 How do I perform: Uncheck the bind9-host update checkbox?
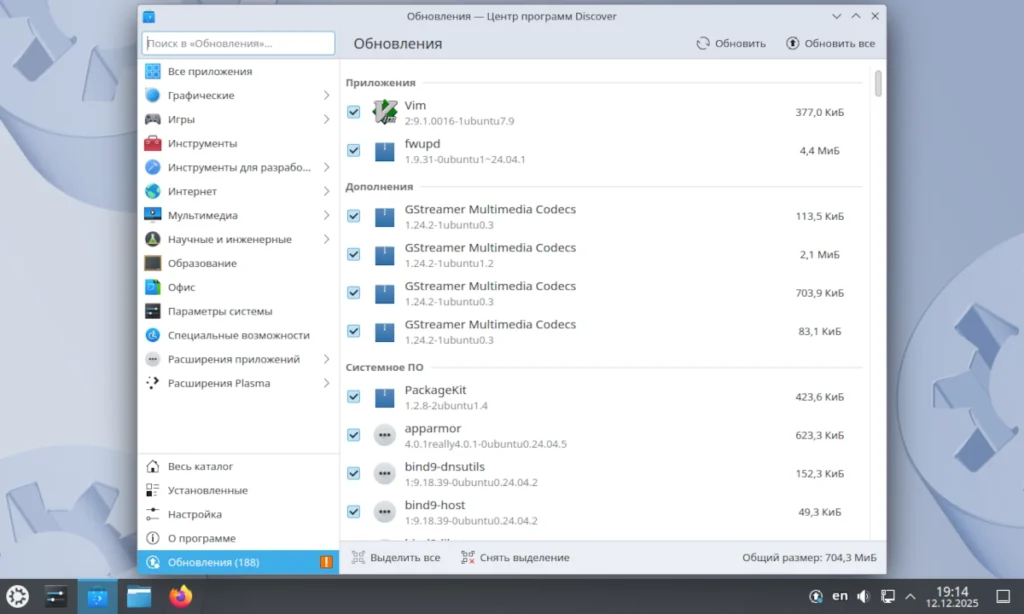(353, 512)
